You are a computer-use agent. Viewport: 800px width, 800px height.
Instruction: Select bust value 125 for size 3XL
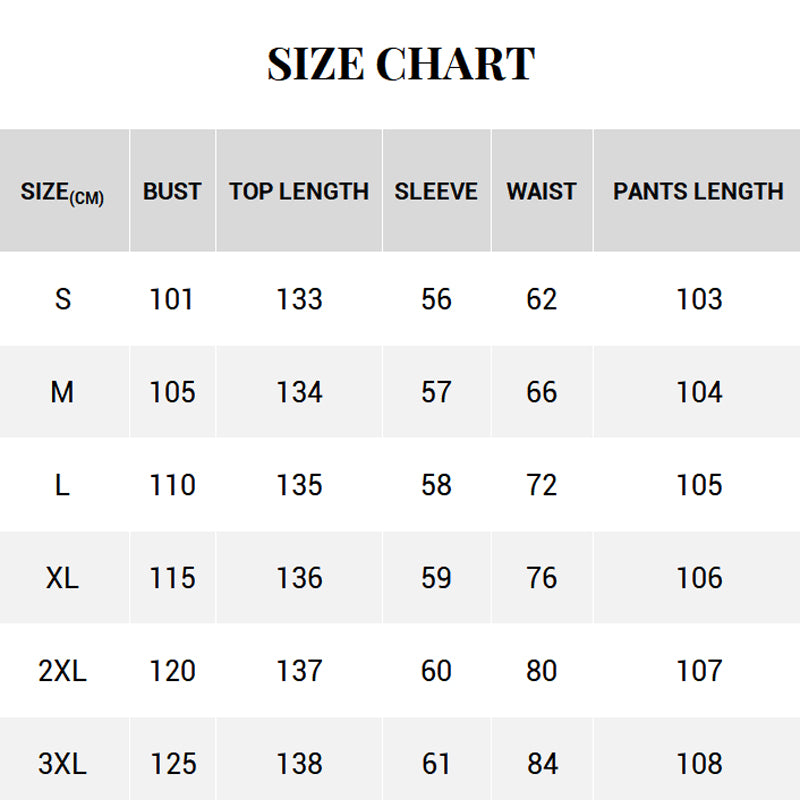click(x=172, y=764)
